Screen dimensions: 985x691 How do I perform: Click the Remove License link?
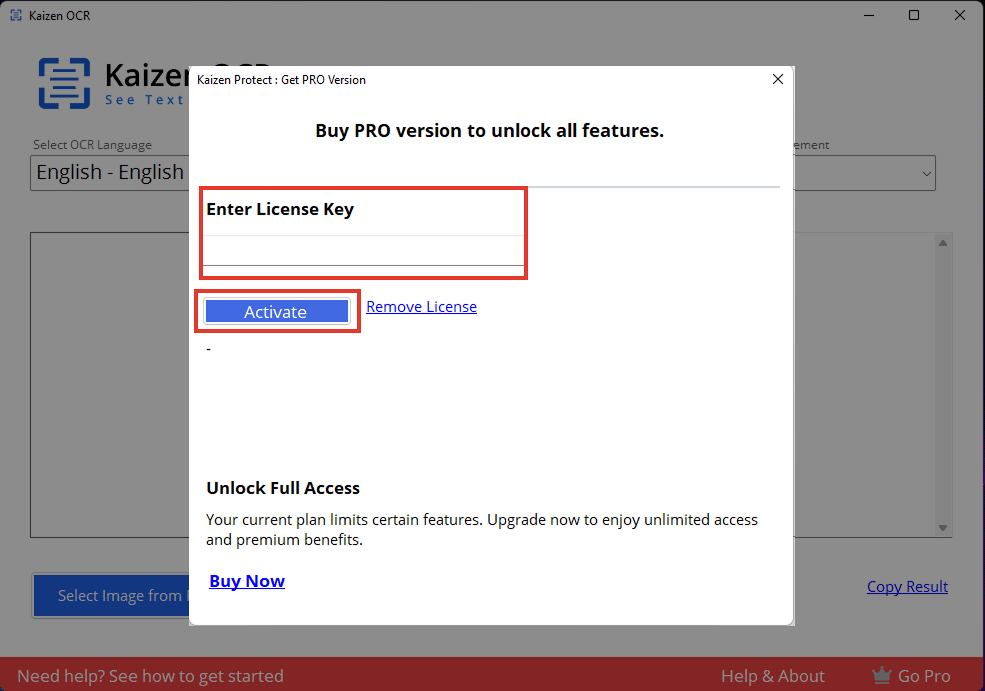(x=421, y=307)
